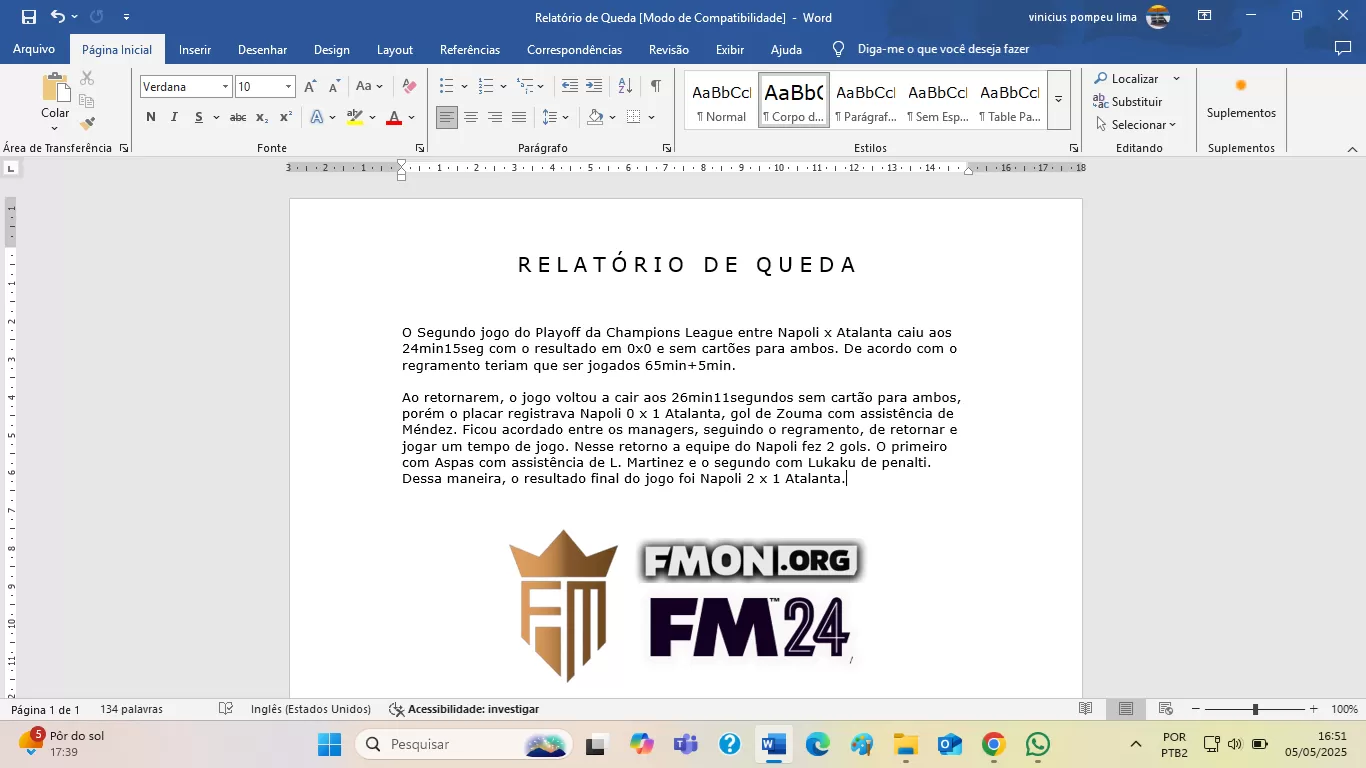Decrease paragraph indent

[x=570, y=87]
